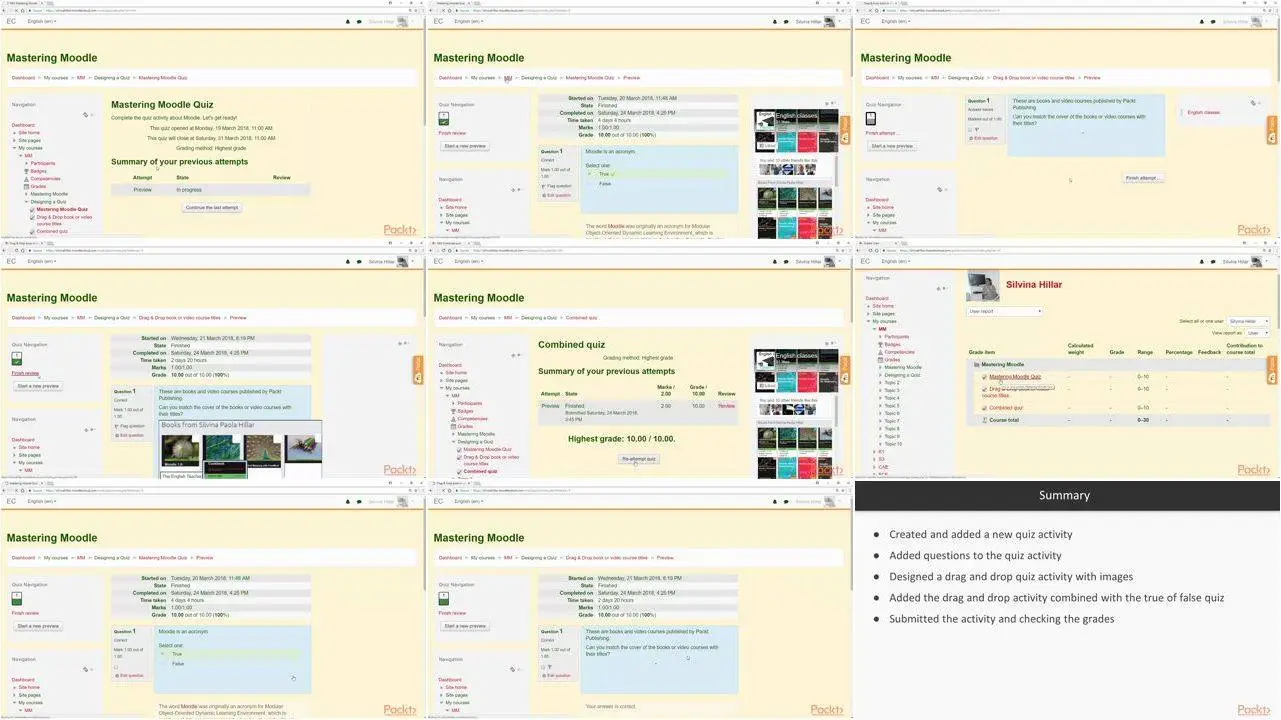This screenshot has height=720, width=1281.
Task: Select False radio in review beside English classes block
Action: [589, 184]
